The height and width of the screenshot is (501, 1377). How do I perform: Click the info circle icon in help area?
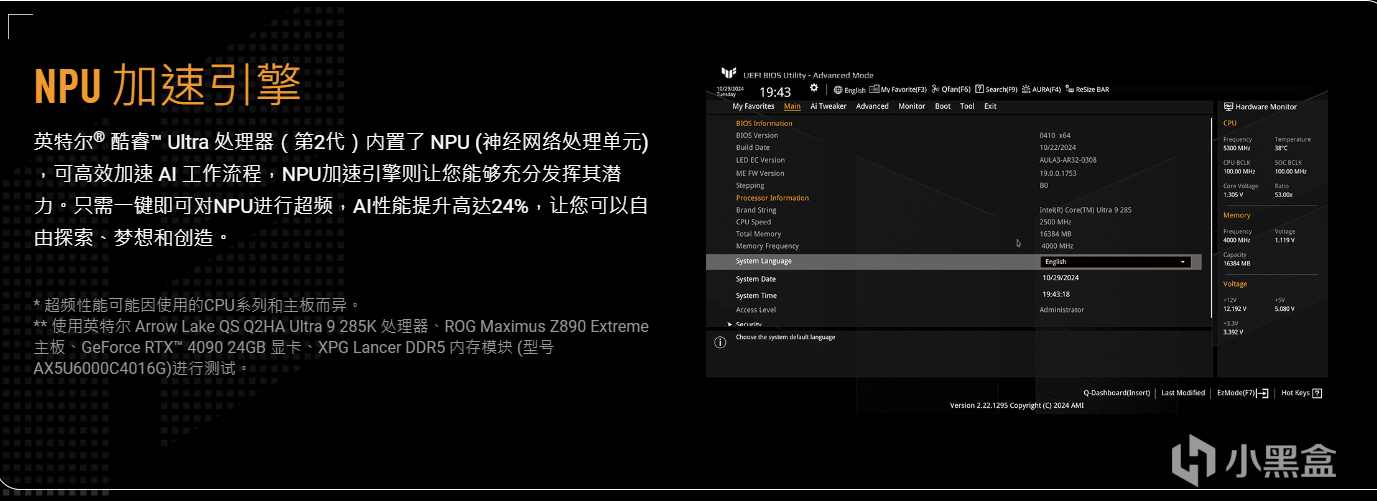tap(720, 342)
